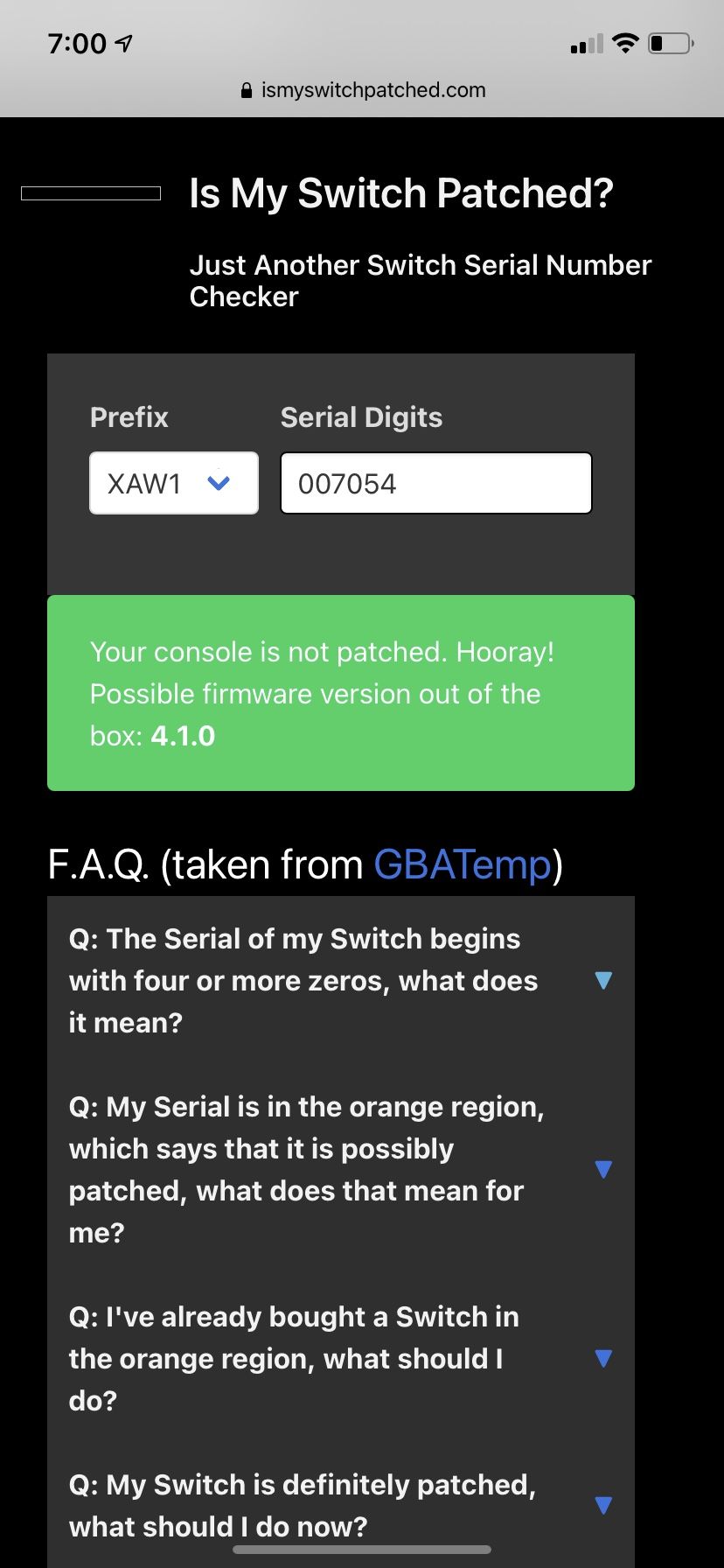Viewport: 724px width, 1568px height.
Task: Expand the orange region possibly patched question
Action: coord(341,1169)
